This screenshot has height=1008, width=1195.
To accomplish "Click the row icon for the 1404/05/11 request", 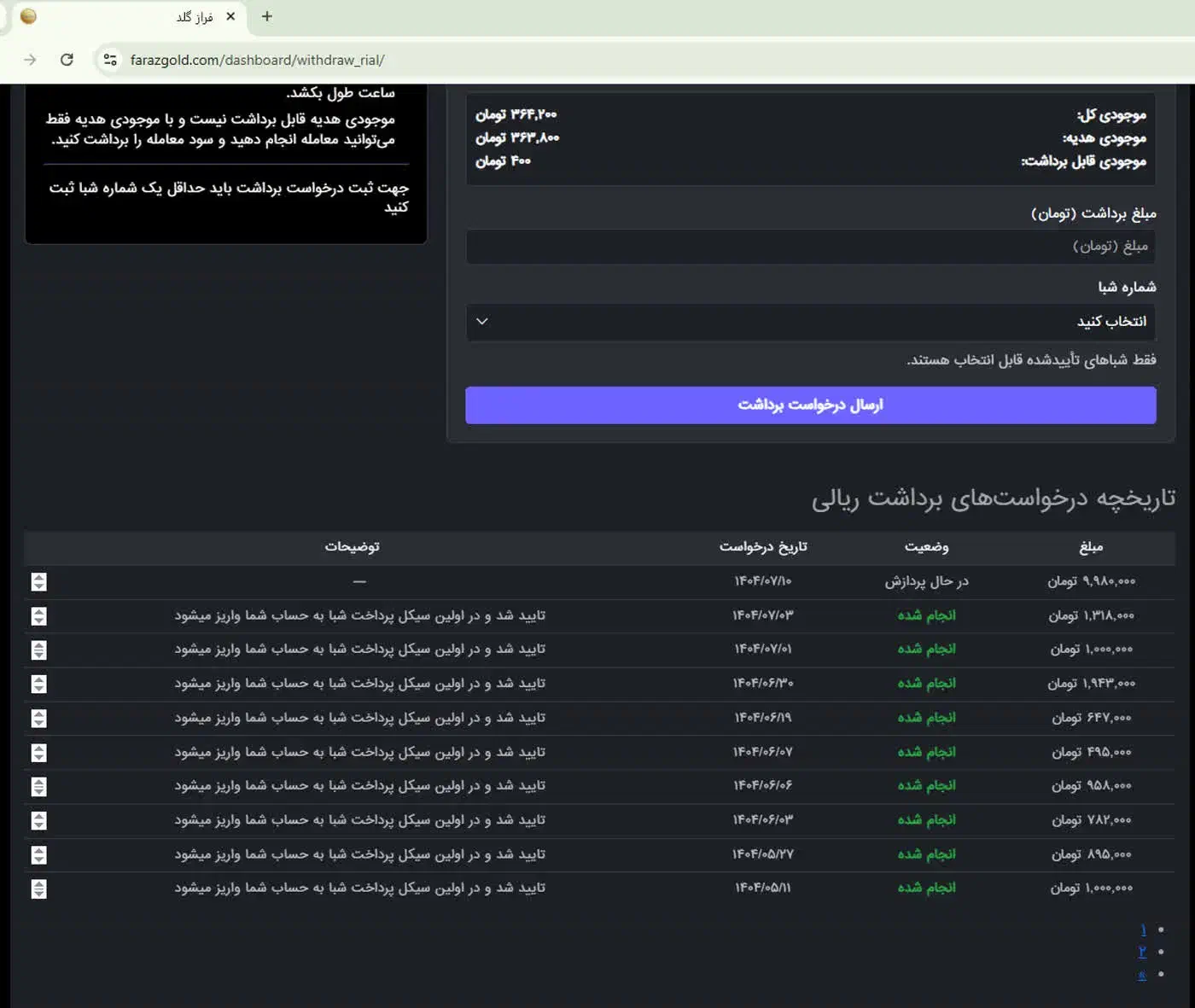I will pos(38,889).
